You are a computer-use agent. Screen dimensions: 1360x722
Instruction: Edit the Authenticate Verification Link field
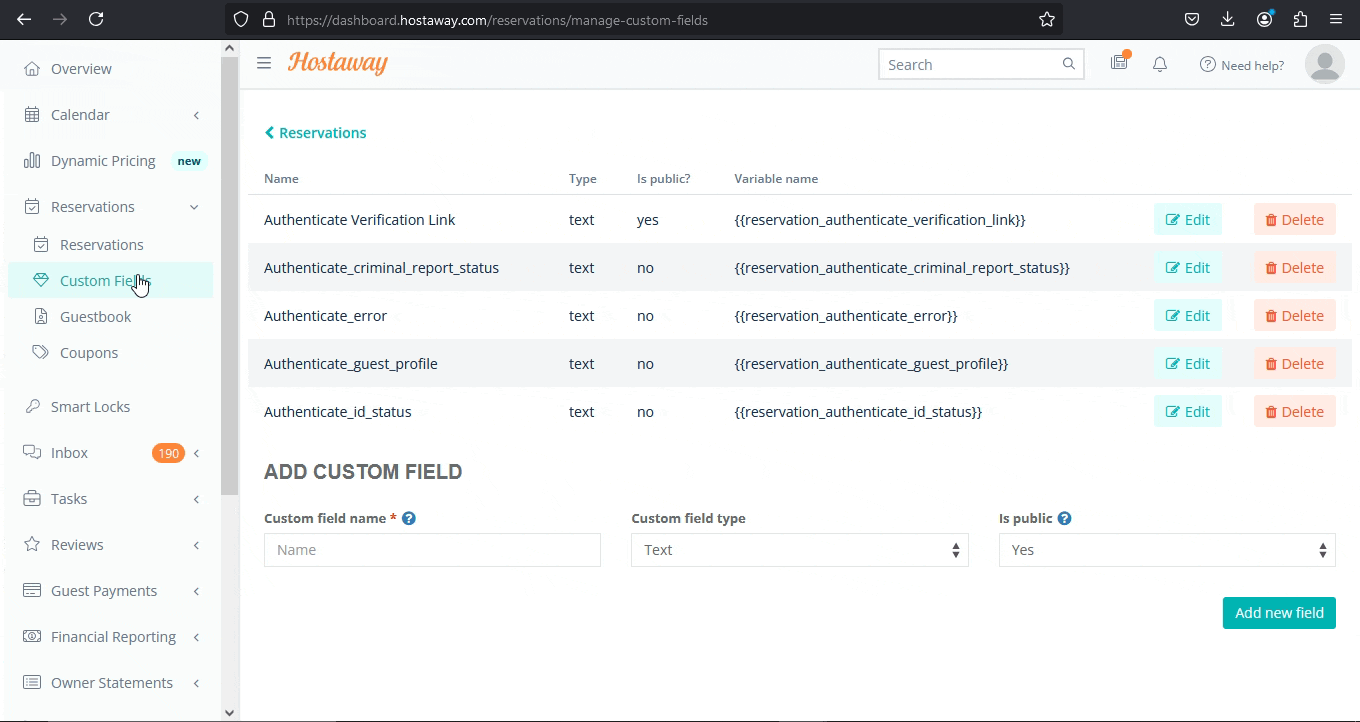1187,219
